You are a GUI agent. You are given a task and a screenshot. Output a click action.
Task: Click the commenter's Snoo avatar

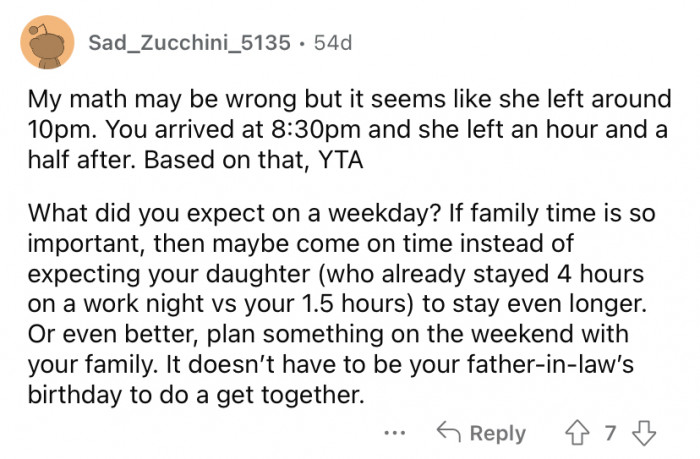pos(44,43)
